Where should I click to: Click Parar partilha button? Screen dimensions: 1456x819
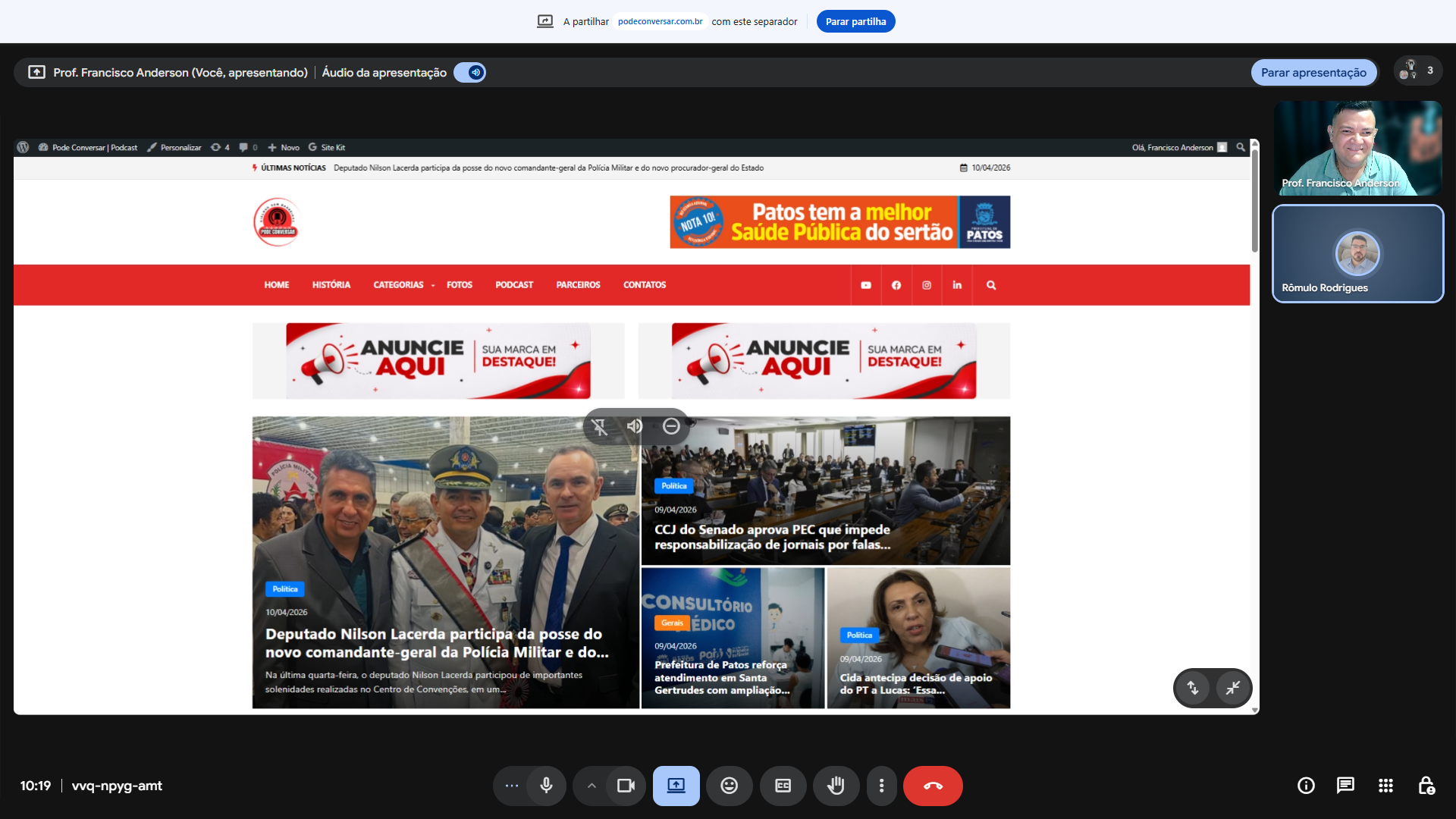point(855,21)
